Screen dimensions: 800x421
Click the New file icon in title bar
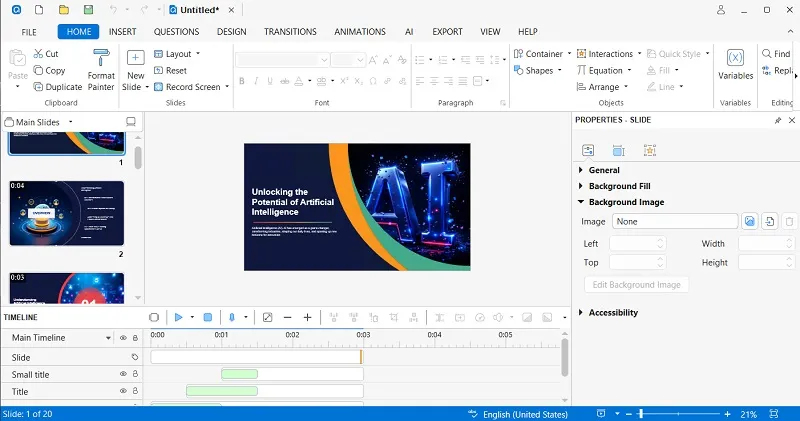click(x=39, y=10)
